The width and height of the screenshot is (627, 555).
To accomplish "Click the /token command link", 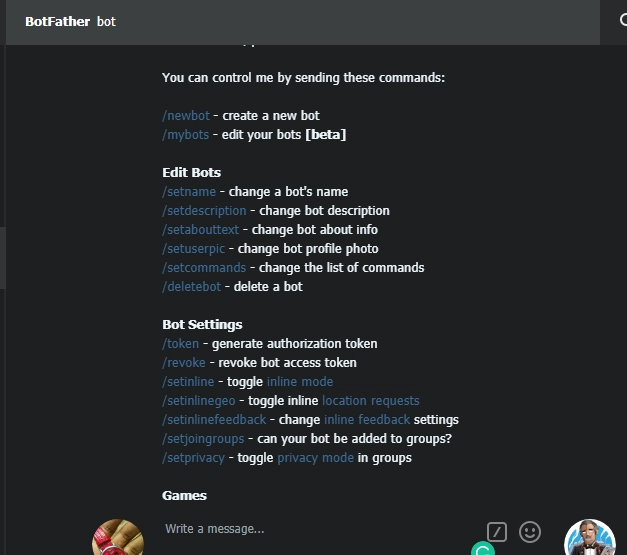I will point(181,343).
